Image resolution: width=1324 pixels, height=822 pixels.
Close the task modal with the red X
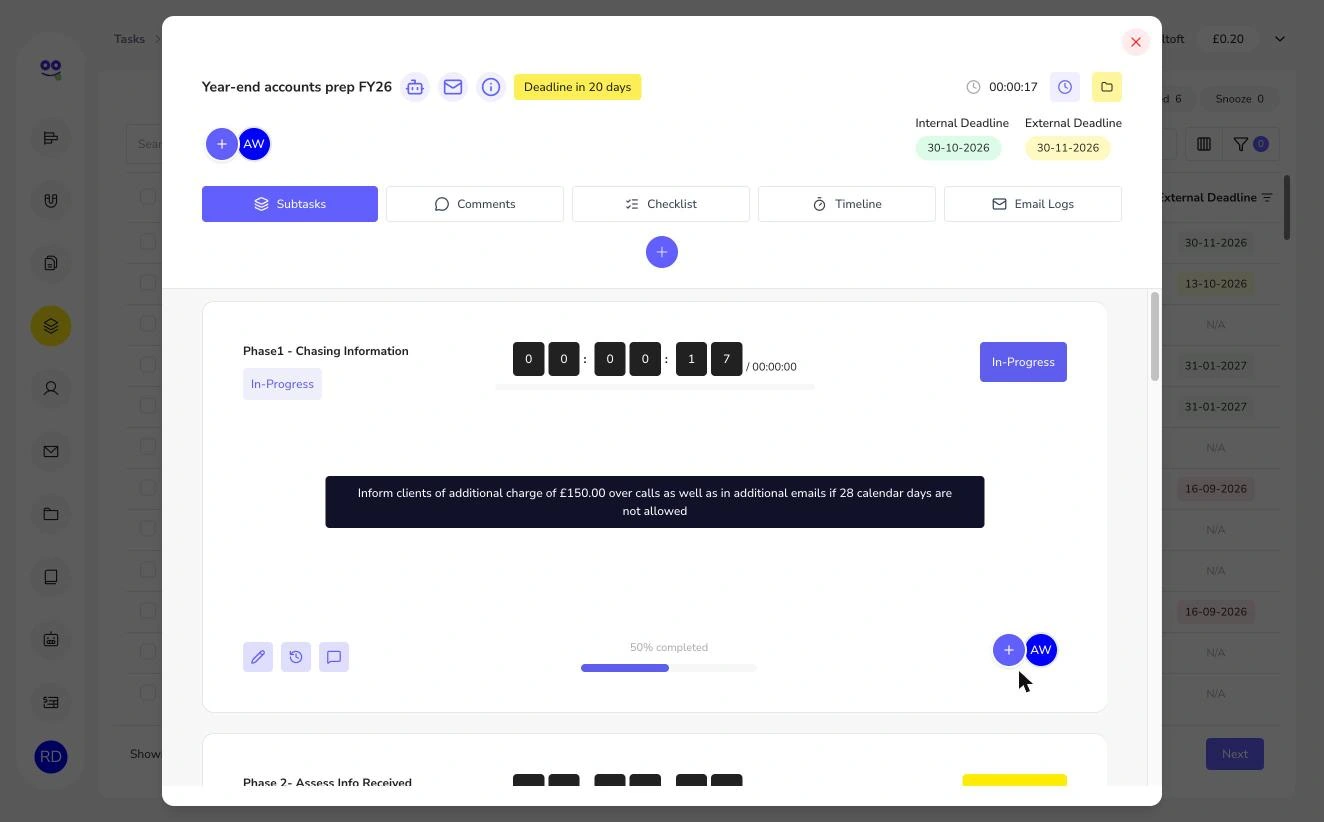point(1136,42)
